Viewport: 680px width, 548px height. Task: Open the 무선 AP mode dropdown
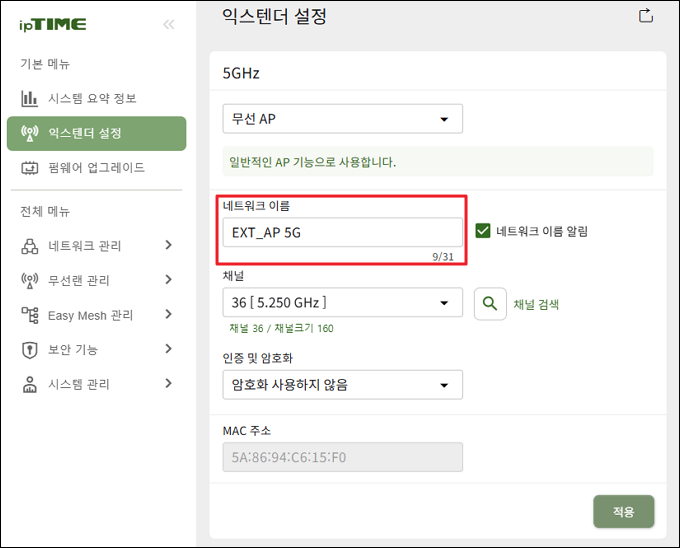tap(343, 119)
